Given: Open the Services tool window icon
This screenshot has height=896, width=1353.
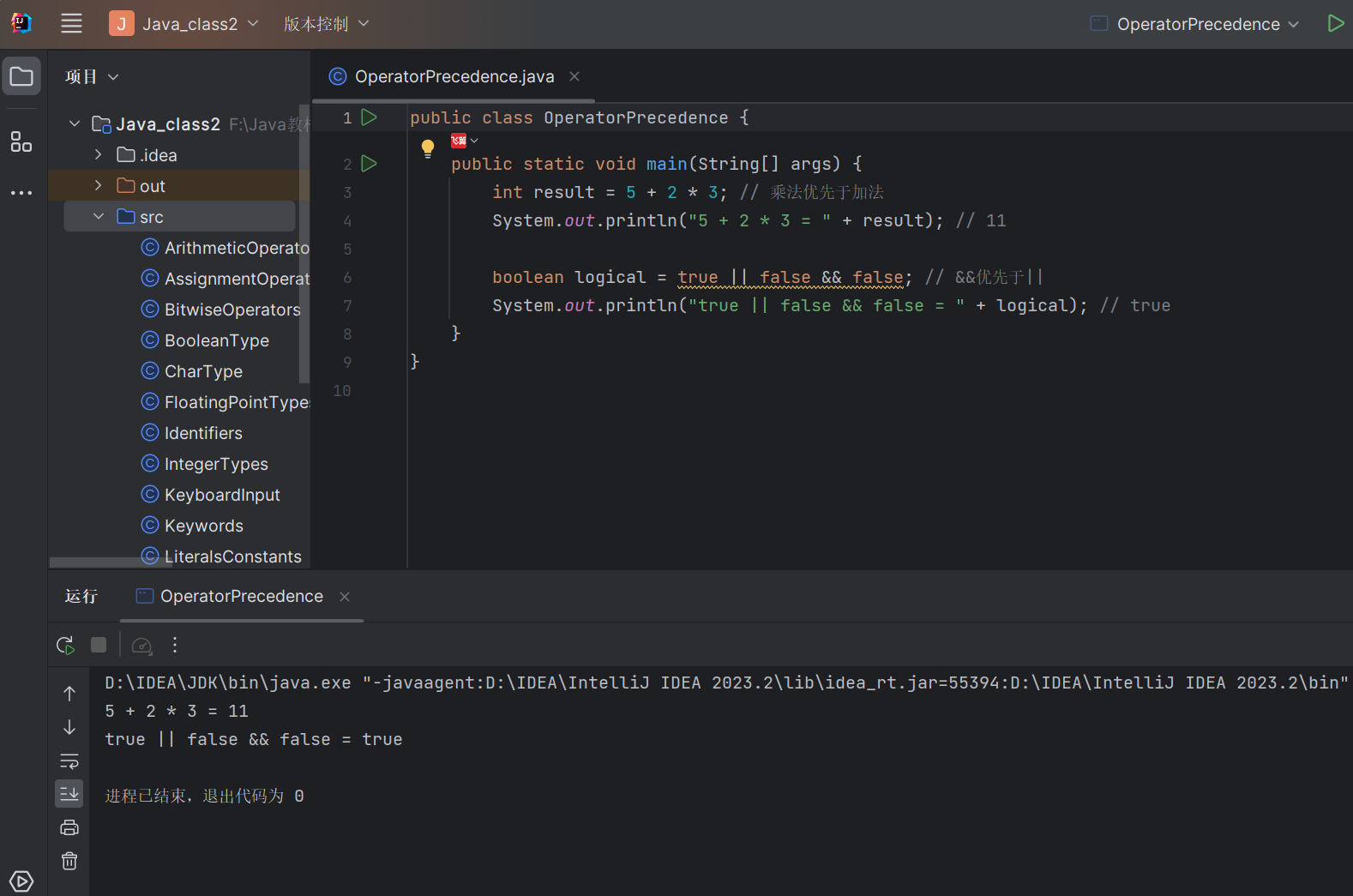Looking at the screenshot, I should click(x=21, y=881).
